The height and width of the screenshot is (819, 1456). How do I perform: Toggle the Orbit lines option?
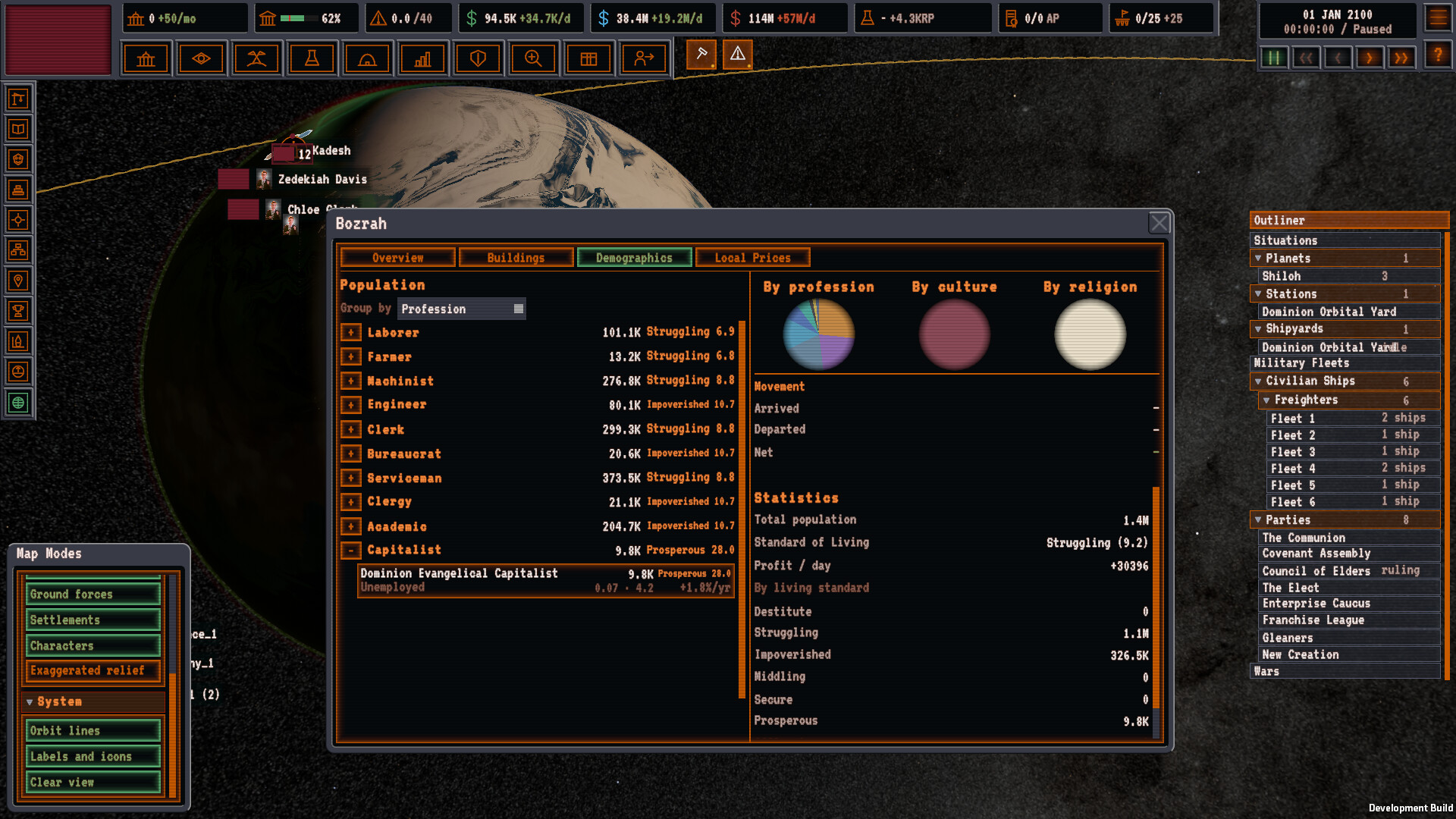tap(93, 731)
